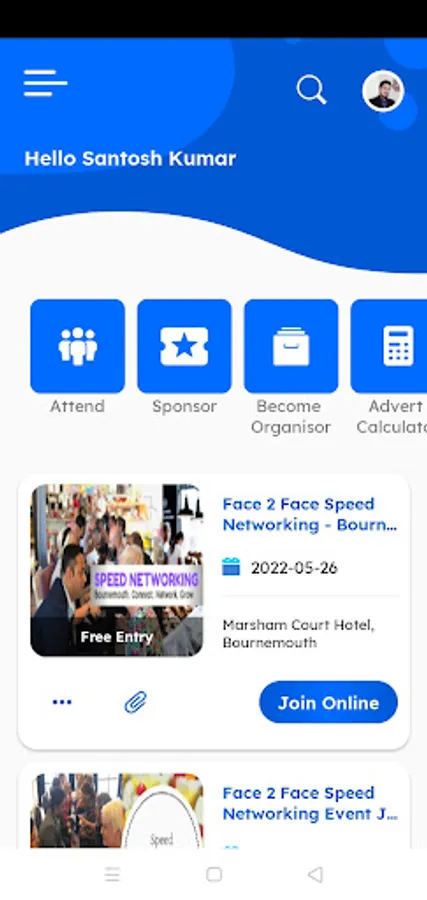Viewport: 427px width, 900px height.
Task: View the Speed Networking Bournemouth event image
Action: 117,571
